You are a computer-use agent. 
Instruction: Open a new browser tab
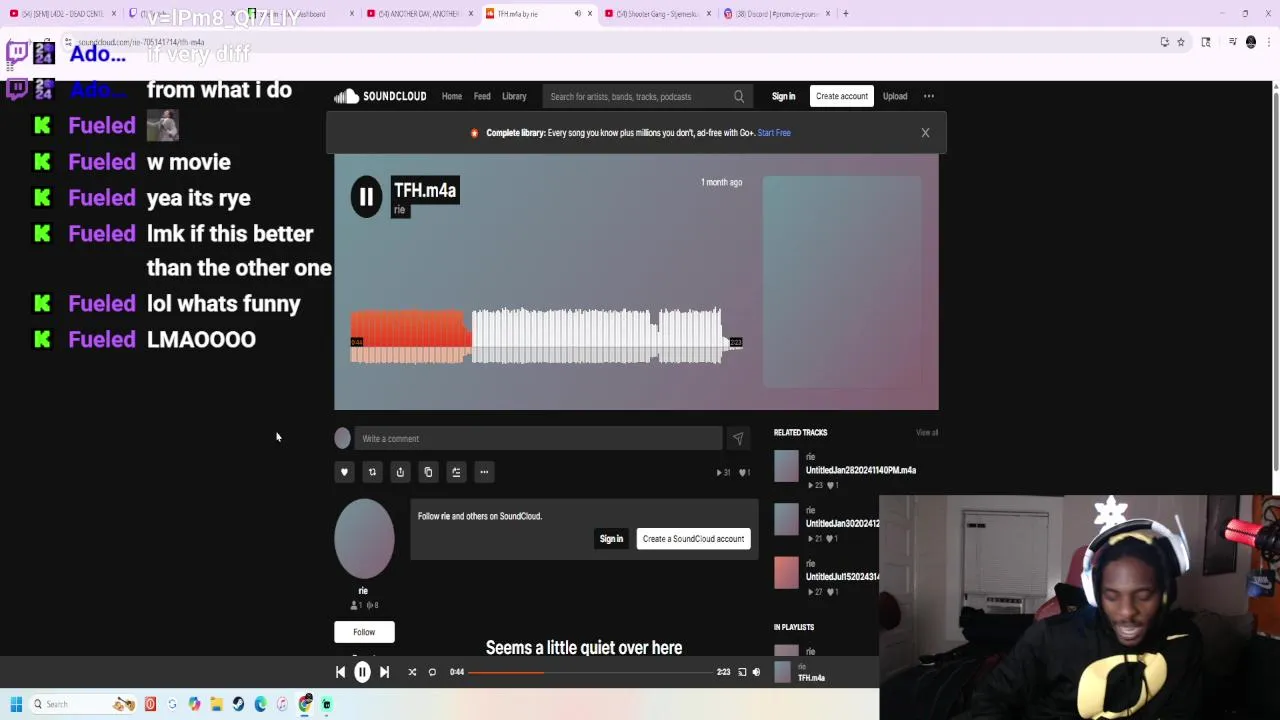pyautogui.click(x=846, y=14)
